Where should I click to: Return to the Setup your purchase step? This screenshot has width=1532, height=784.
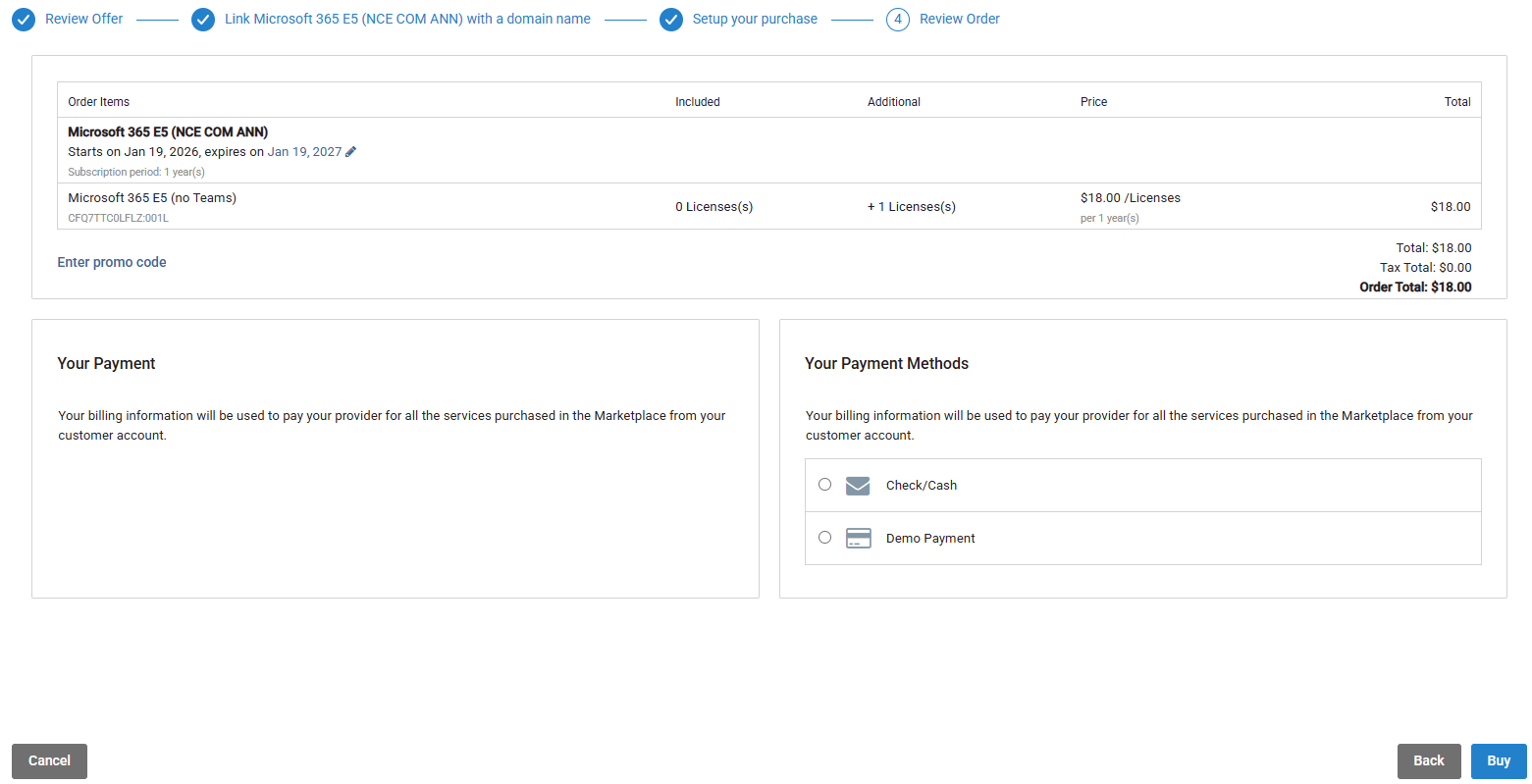[x=755, y=20]
